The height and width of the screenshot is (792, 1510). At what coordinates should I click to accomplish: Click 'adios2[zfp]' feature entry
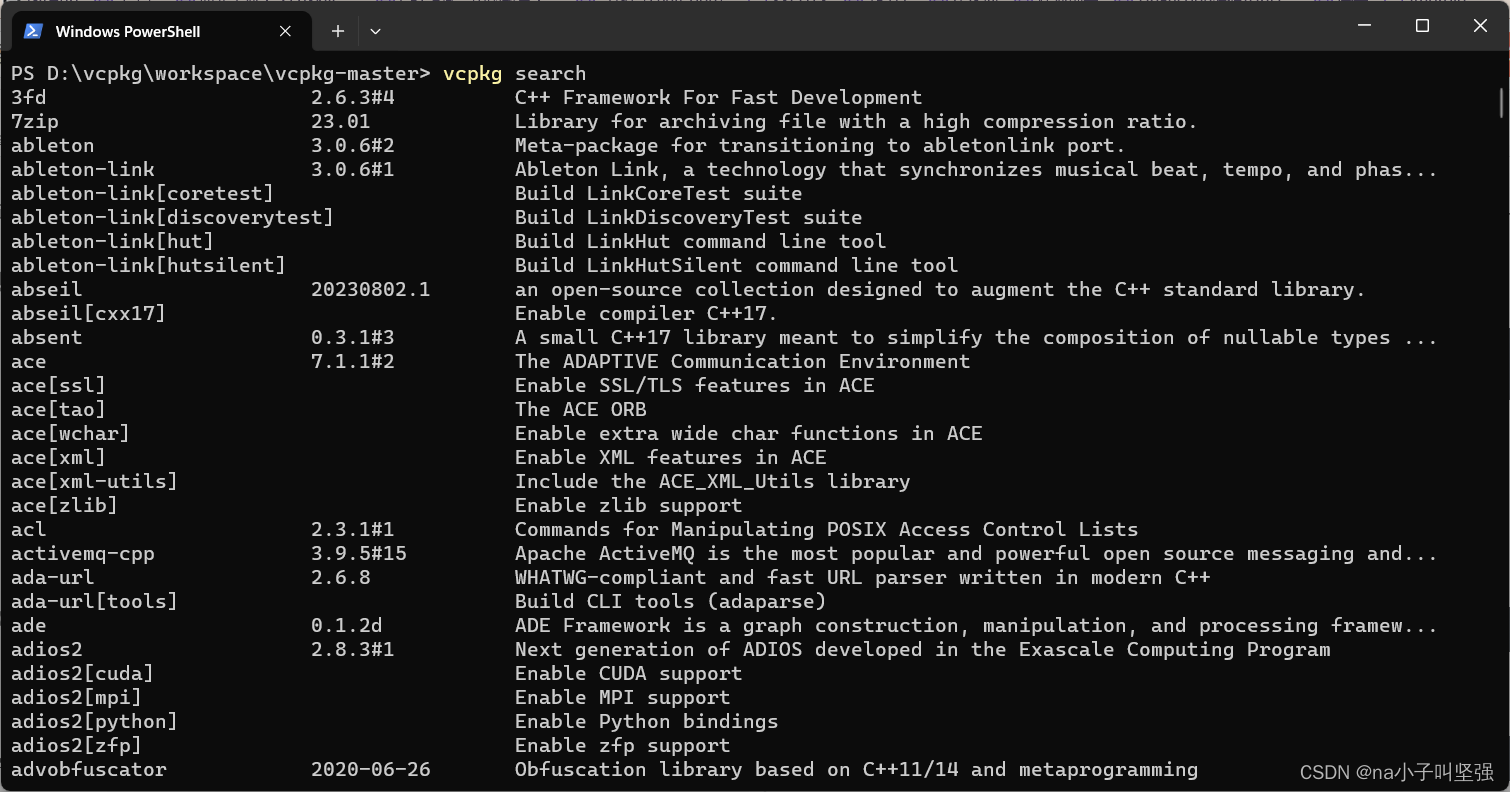76,745
